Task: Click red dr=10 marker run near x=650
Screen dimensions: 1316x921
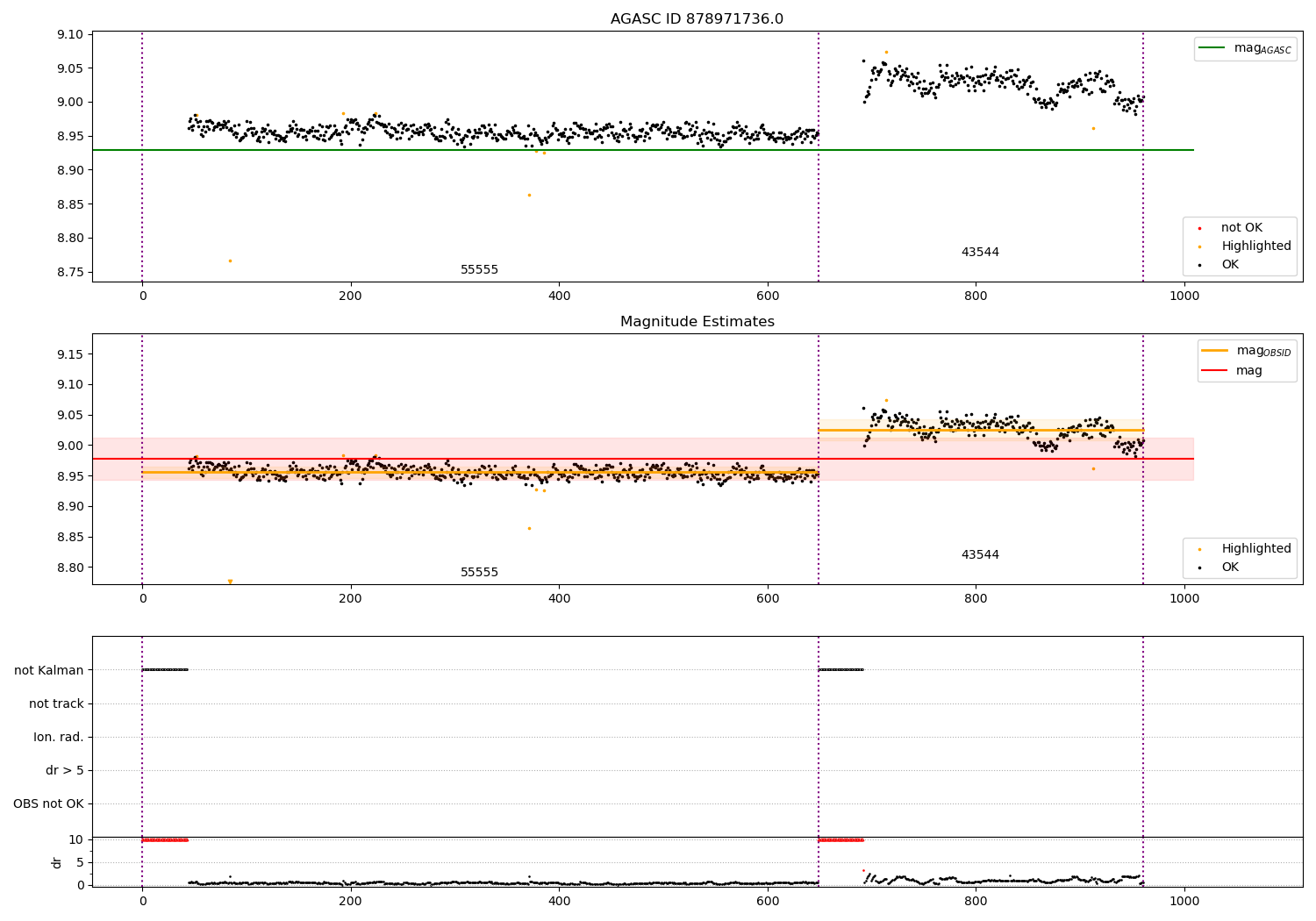Action: pos(841,840)
